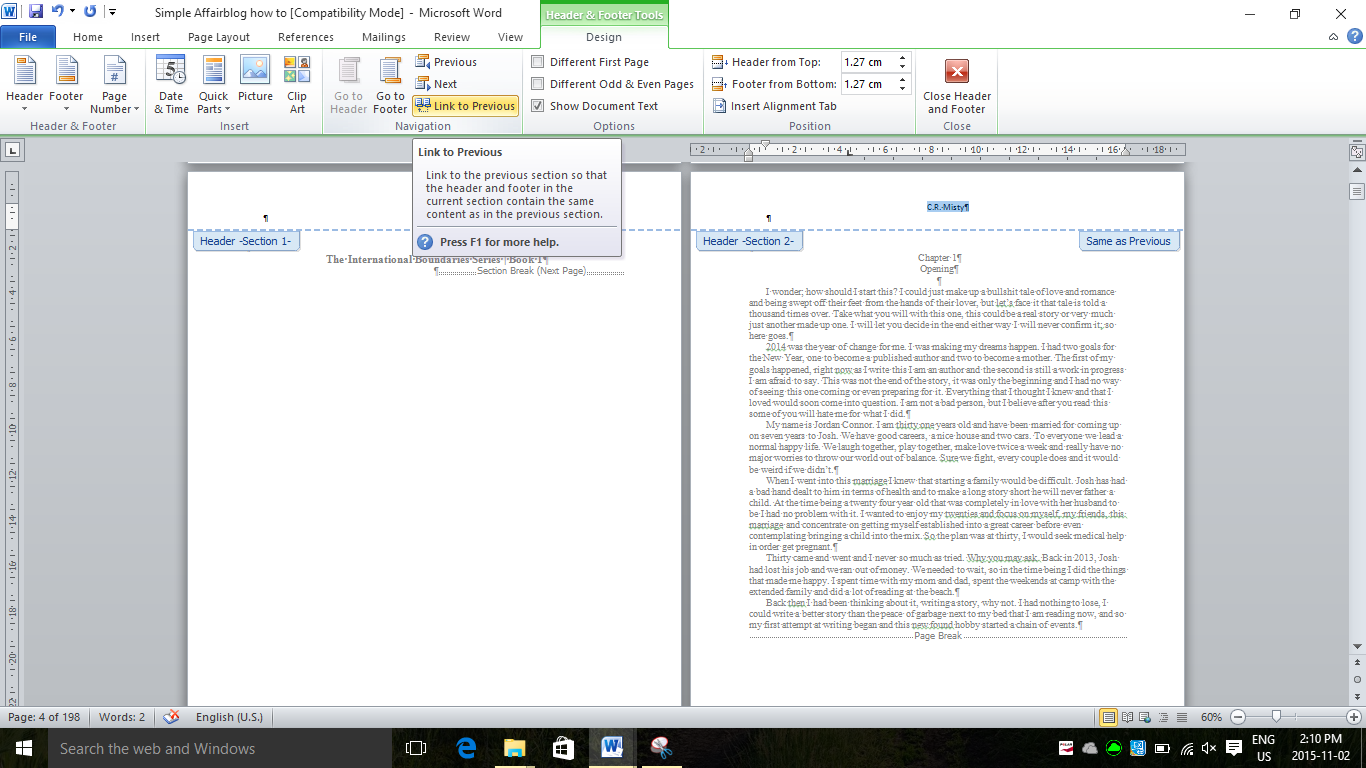
Task: Click Close Header and Footer
Action: [x=956, y=85]
